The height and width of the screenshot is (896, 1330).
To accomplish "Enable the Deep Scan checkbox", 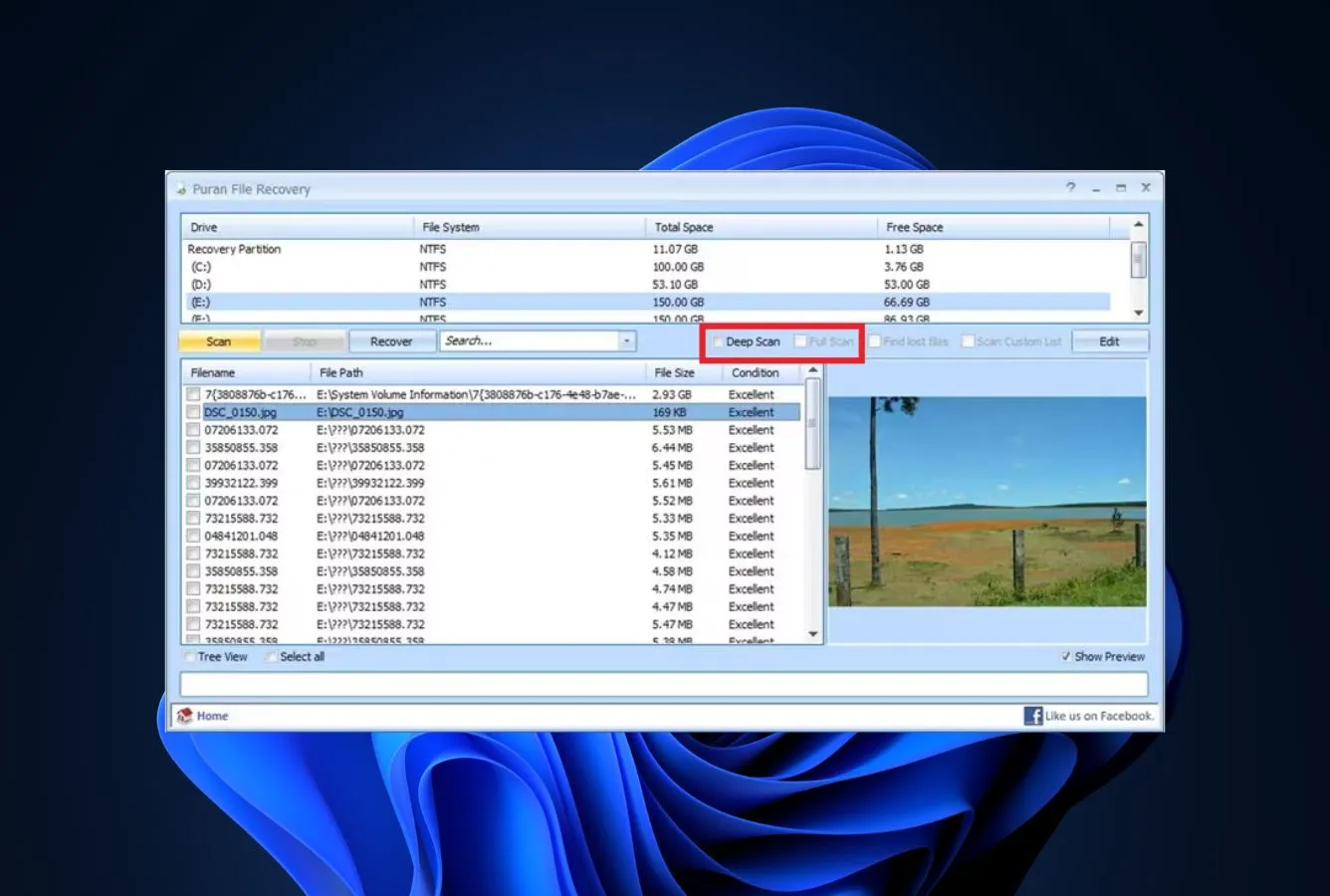I will coord(717,341).
